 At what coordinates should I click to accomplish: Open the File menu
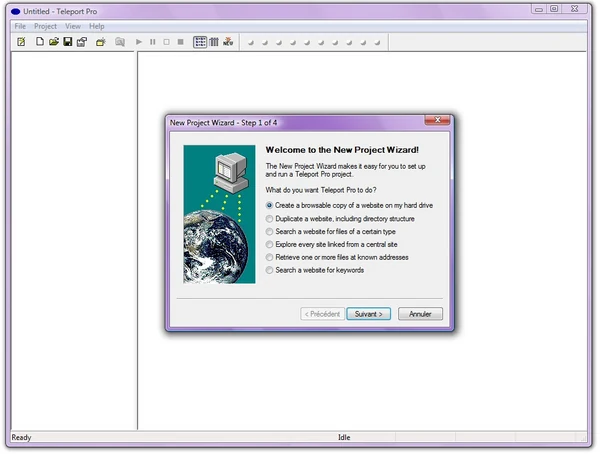click(20, 26)
